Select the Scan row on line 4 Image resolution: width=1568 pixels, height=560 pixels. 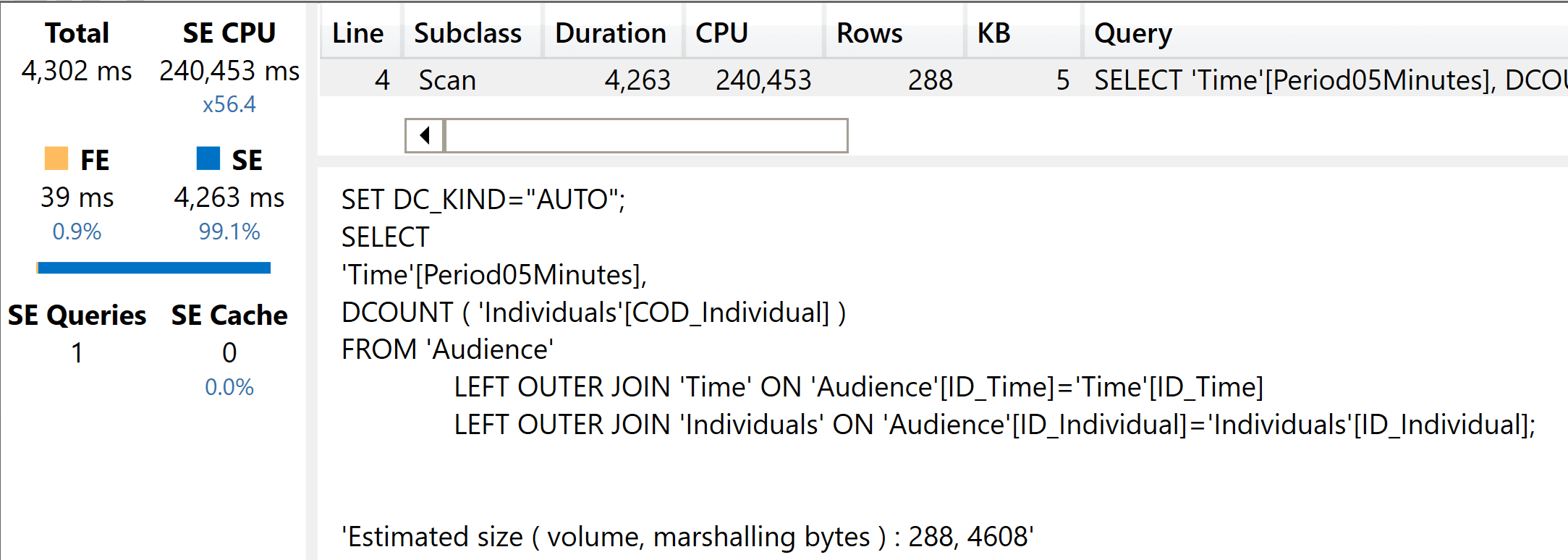coord(447,80)
